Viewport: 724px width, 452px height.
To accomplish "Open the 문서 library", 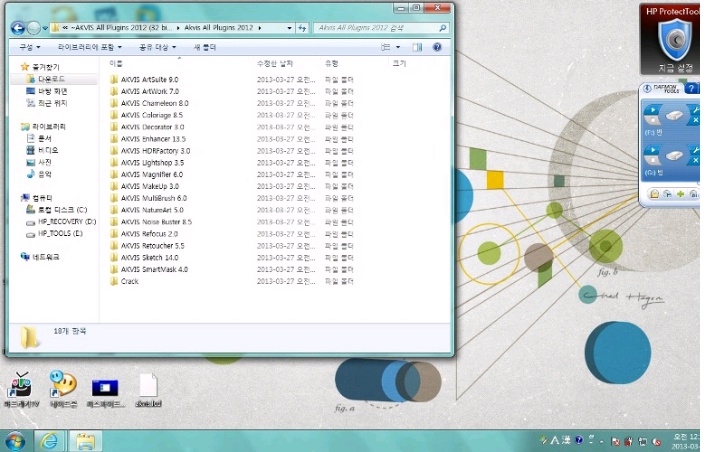I will (39, 139).
